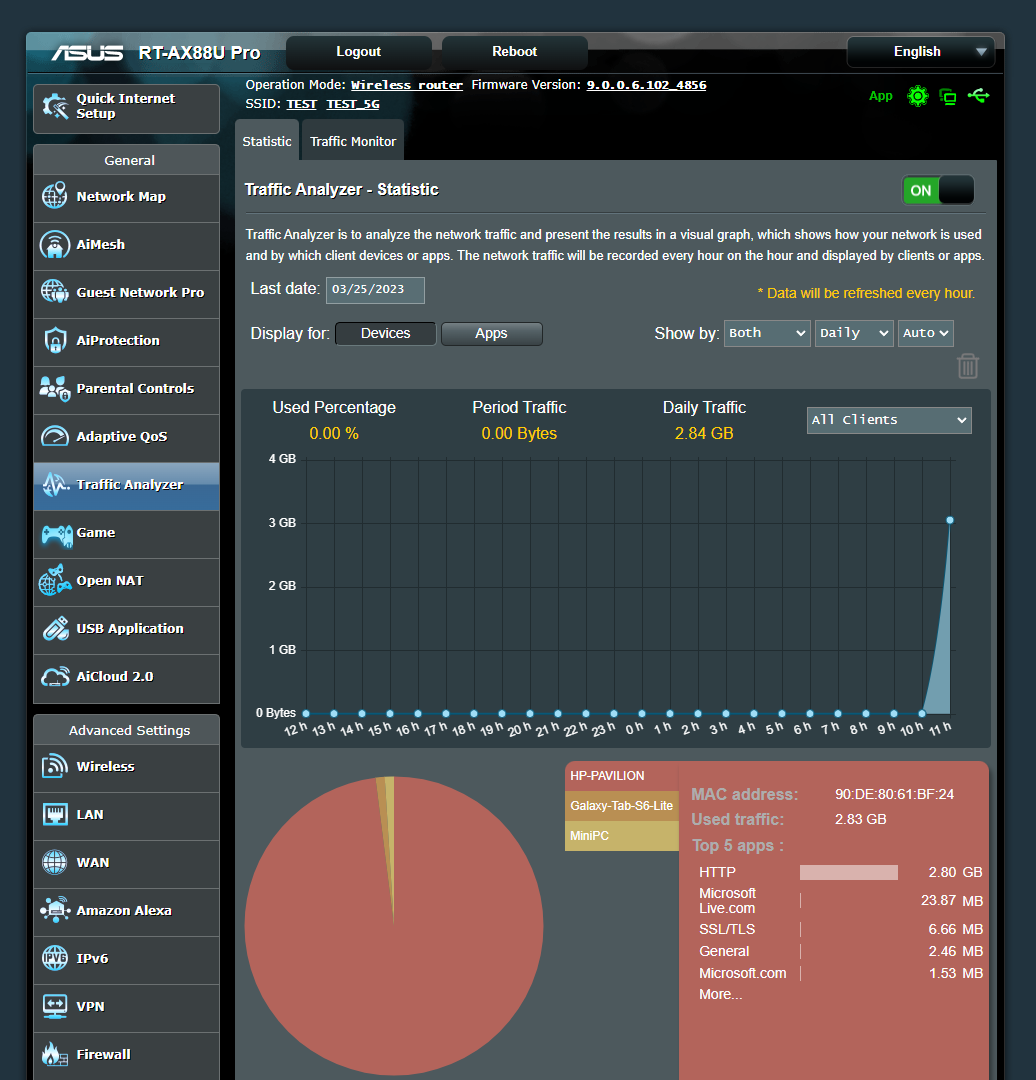Click the green network clients status icon

[x=948, y=96]
